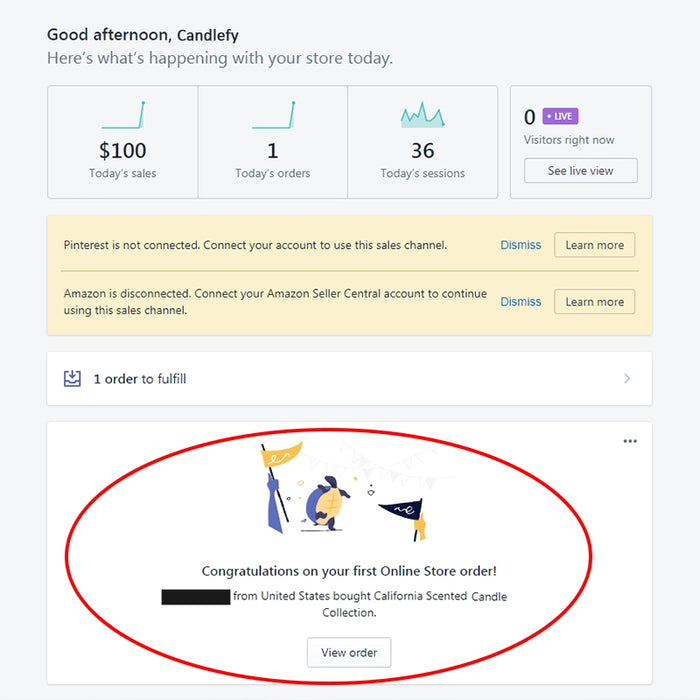The height and width of the screenshot is (700, 700).
Task: Click the purple LIVE badge
Action: click(x=561, y=116)
